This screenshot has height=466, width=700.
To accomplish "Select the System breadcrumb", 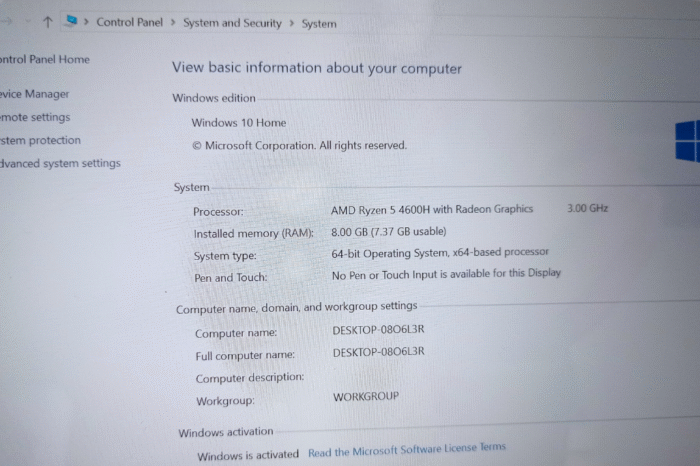I will [x=319, y=24].
